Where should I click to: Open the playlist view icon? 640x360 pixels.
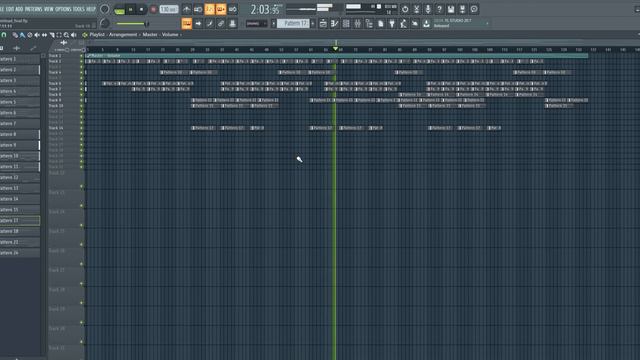(x=323, y=24)
